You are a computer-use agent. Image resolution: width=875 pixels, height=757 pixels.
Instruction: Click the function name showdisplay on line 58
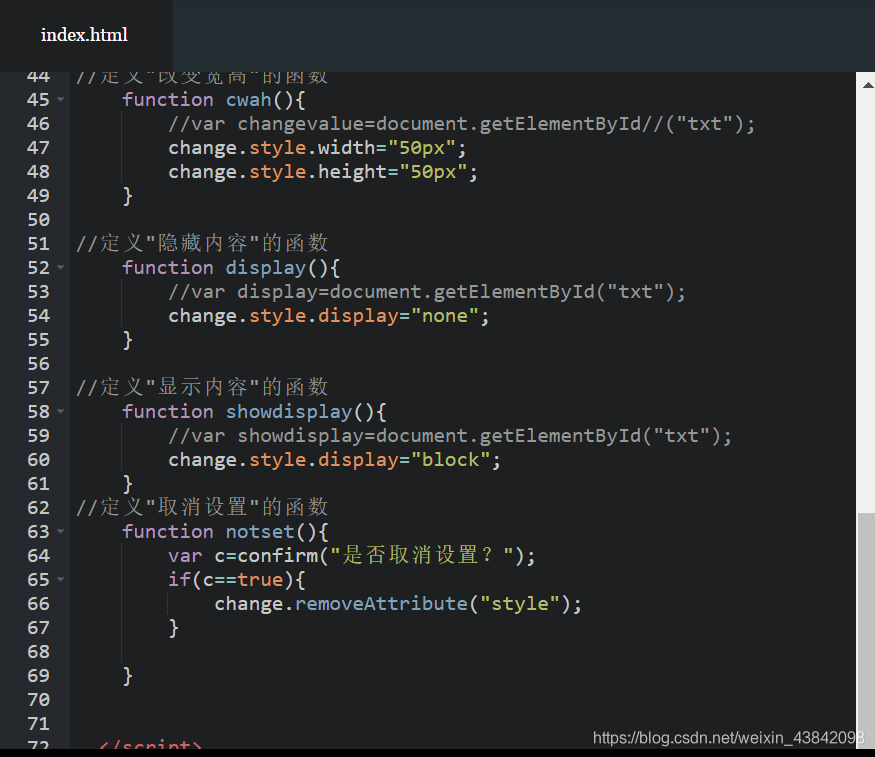[289, 412]
